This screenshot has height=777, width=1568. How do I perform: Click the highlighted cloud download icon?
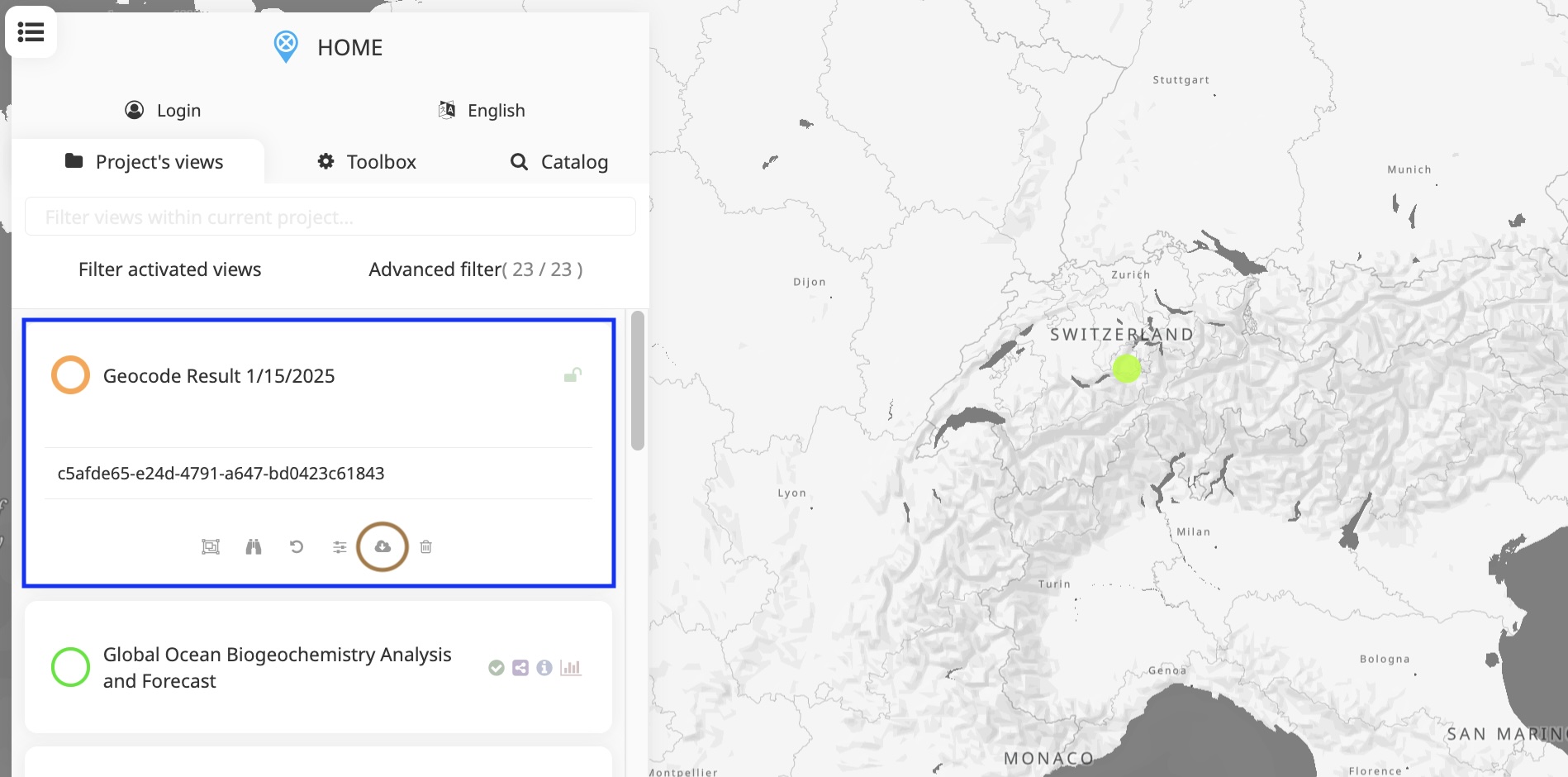382,546
